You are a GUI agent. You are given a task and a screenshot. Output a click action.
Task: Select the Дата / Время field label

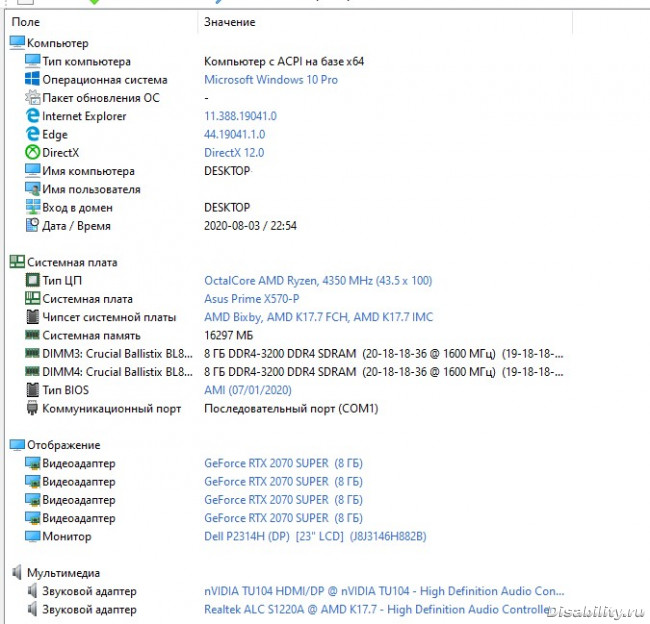77,226
